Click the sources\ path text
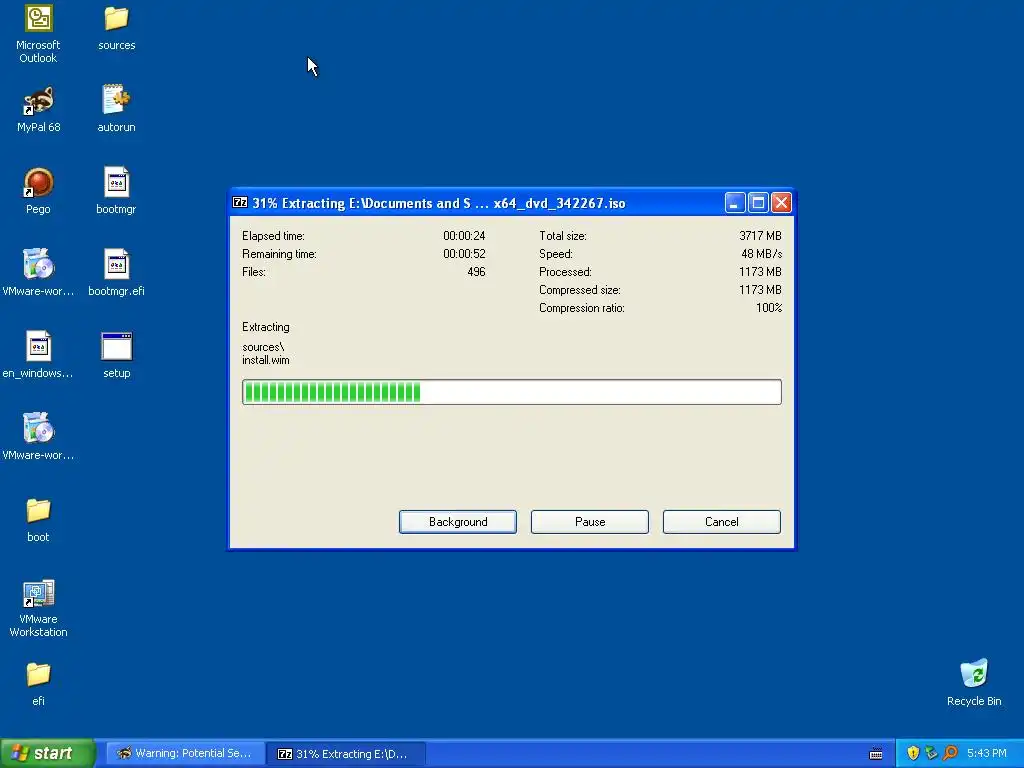Image resolution: width=1024 pixels, height=768 pixels. point(263,347)
